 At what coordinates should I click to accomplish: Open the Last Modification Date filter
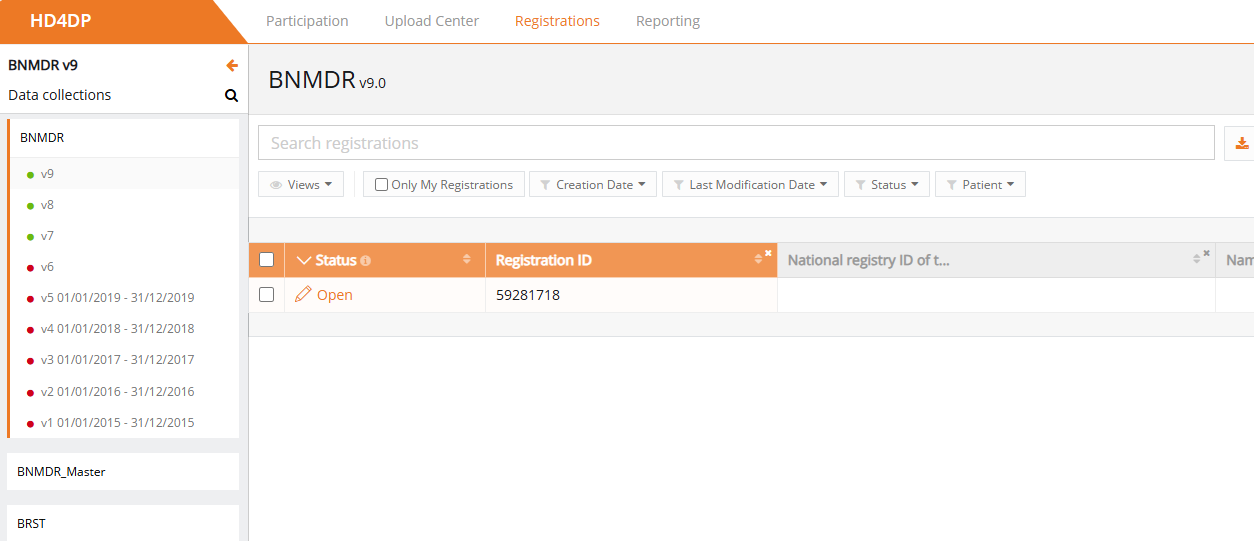pos(750,185)
